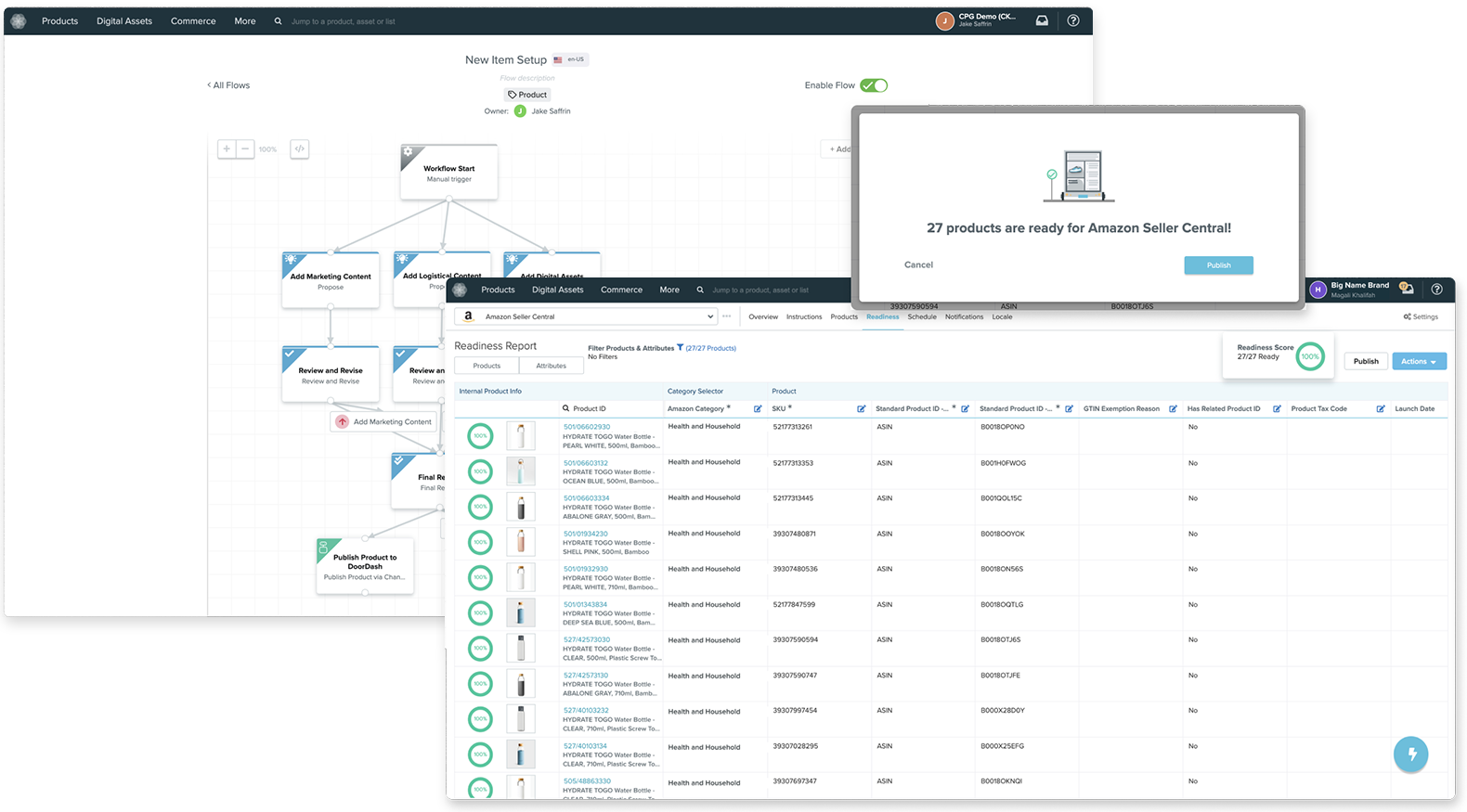Click blue Publish button in the dialog
Viewport: 1467px width, 812px height.
[1218, 265]
